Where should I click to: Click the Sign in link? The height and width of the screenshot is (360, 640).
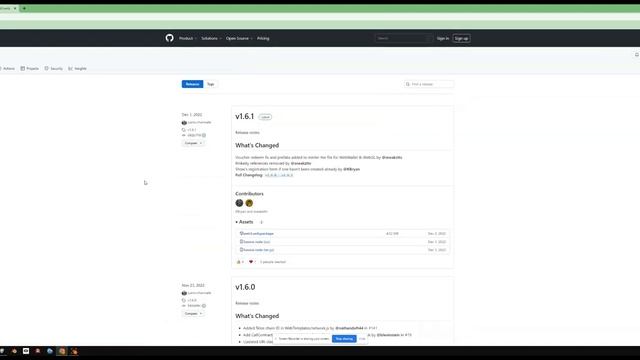[442, 38]
